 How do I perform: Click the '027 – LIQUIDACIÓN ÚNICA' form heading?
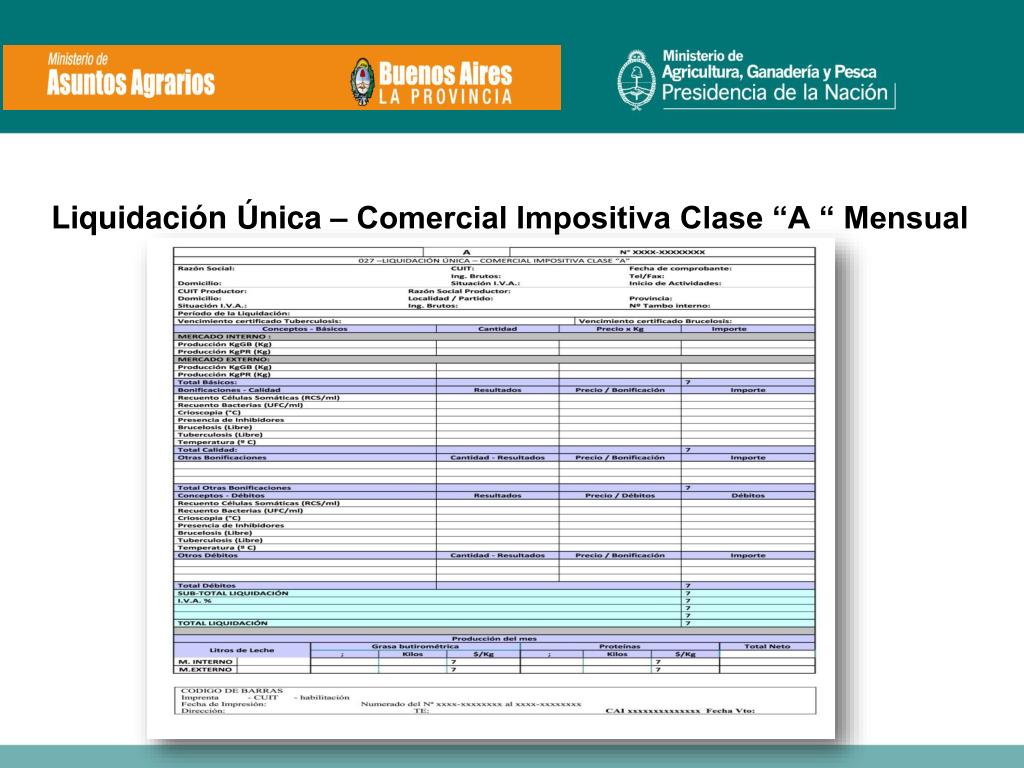click(494, 261)
